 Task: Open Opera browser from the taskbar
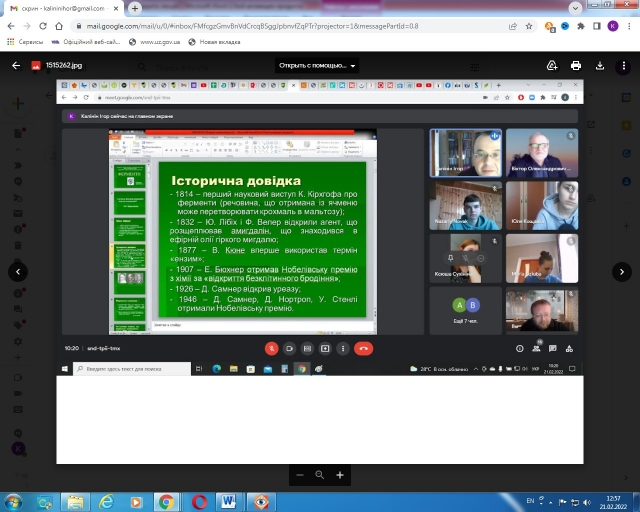tap(199, 502)
